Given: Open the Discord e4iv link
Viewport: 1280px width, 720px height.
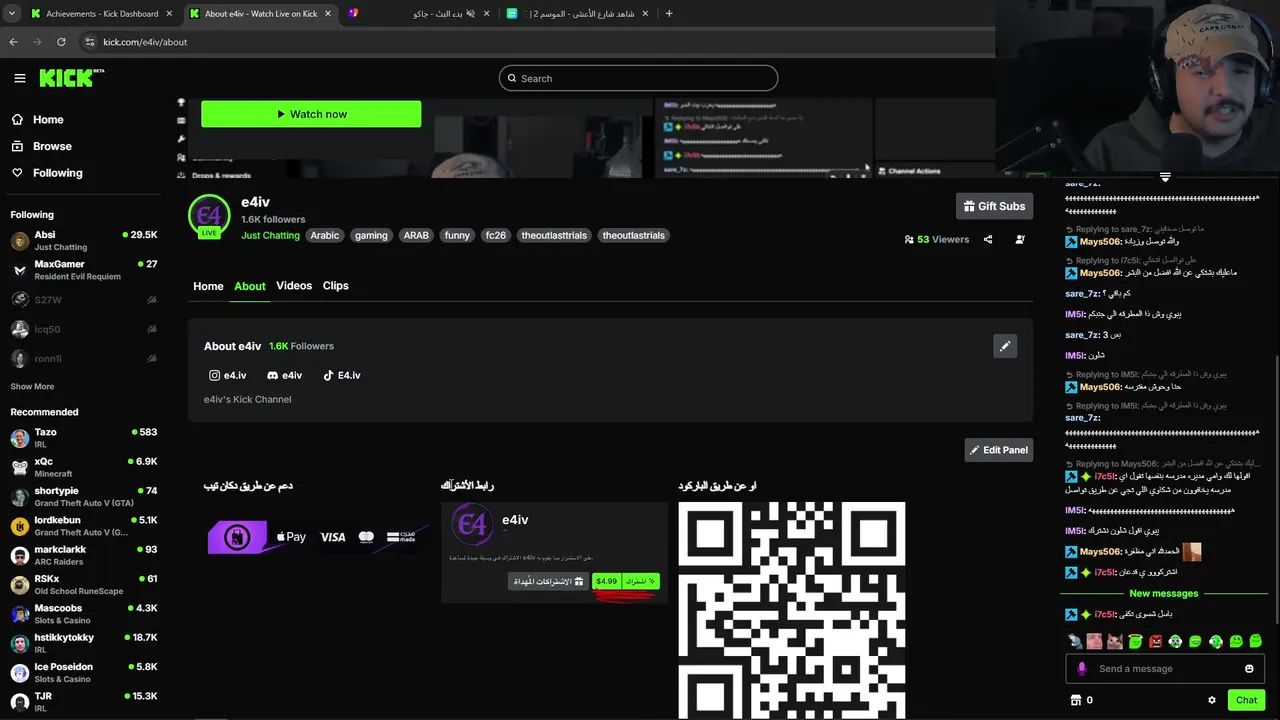Looking at the screenshot, I should (x=284, y=375).
